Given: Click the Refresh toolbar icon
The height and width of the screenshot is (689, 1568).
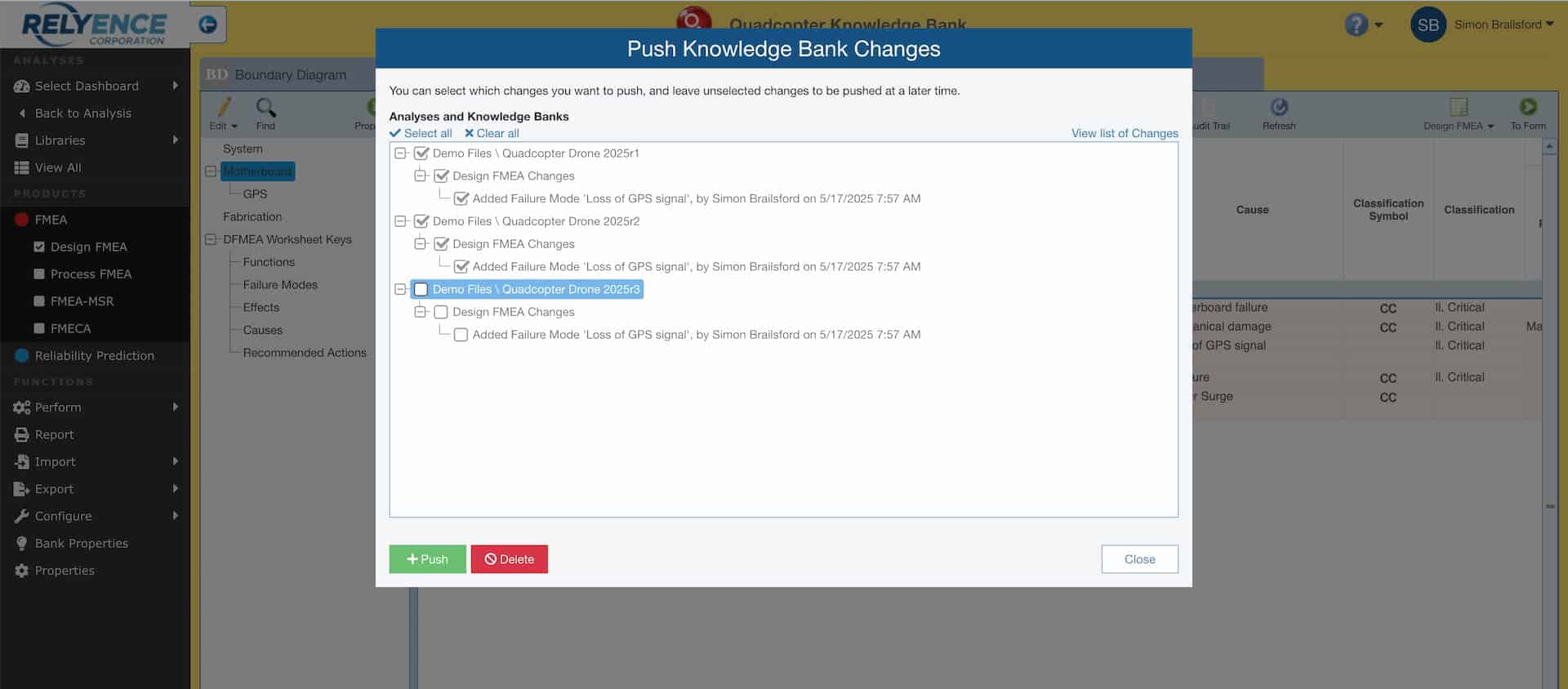Looking at the screenshot, I should coord(1279,107).
